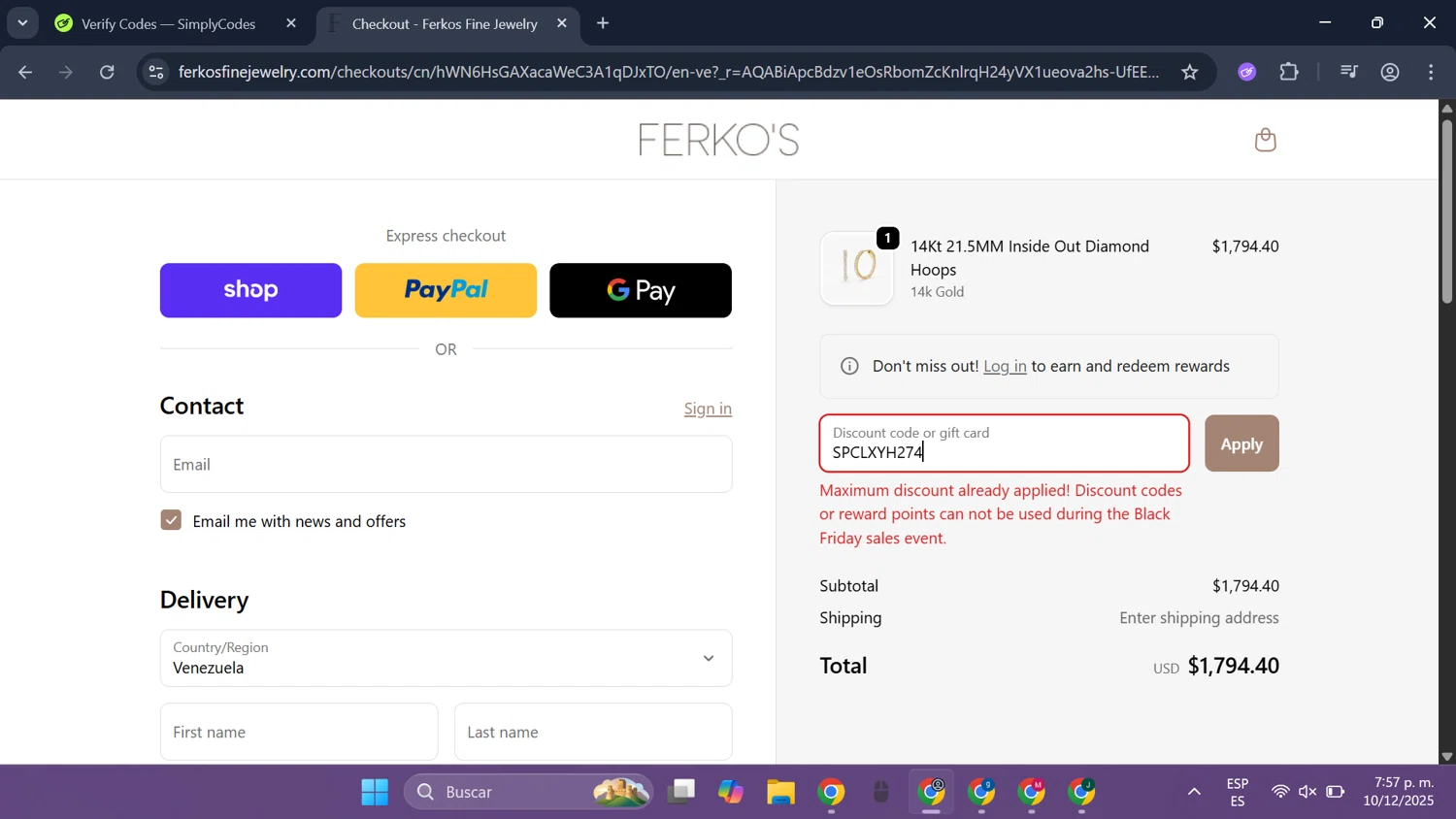
Task: Bookmark this page with the star icon
Action: pos(1190,72)
